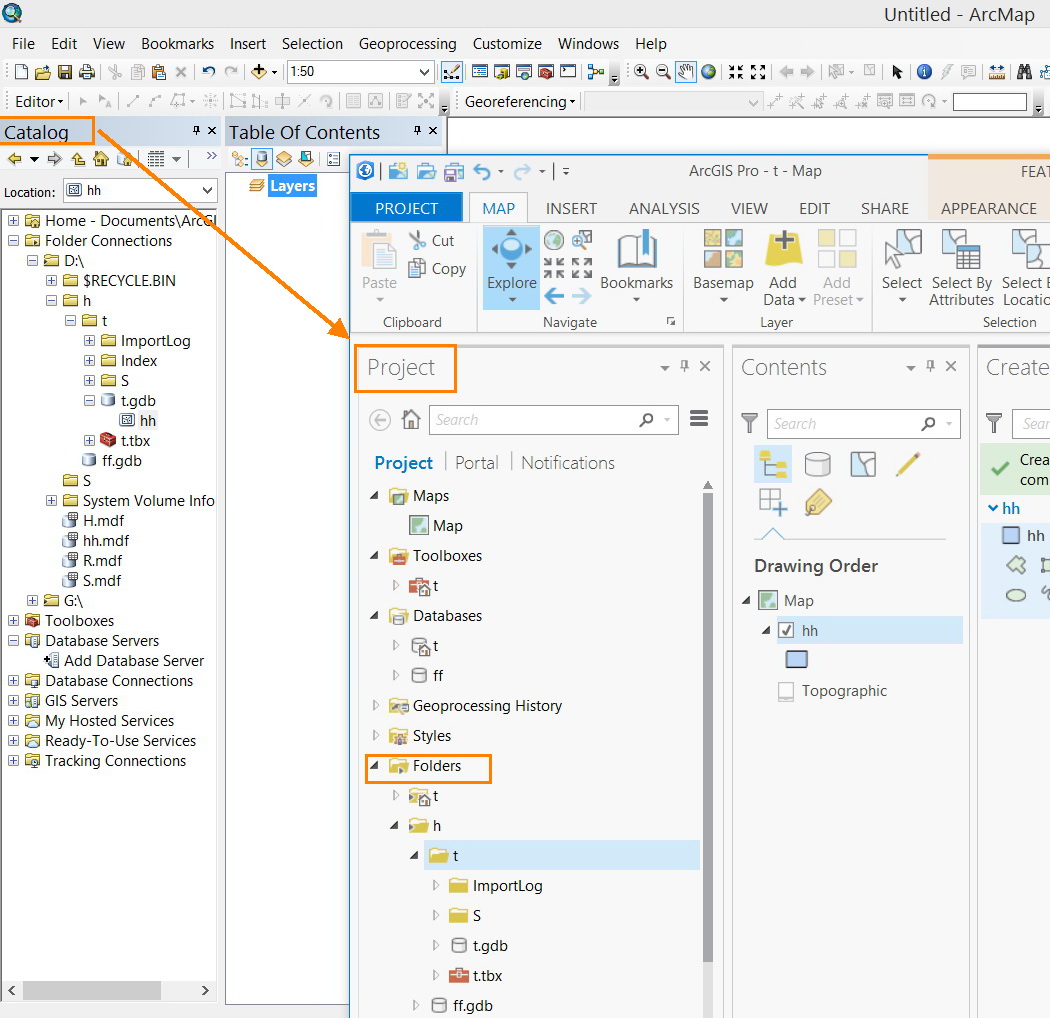Open the File menu in ArcMap
This screenshot has width=1050, height=1018.
click(x=23, y=44)
